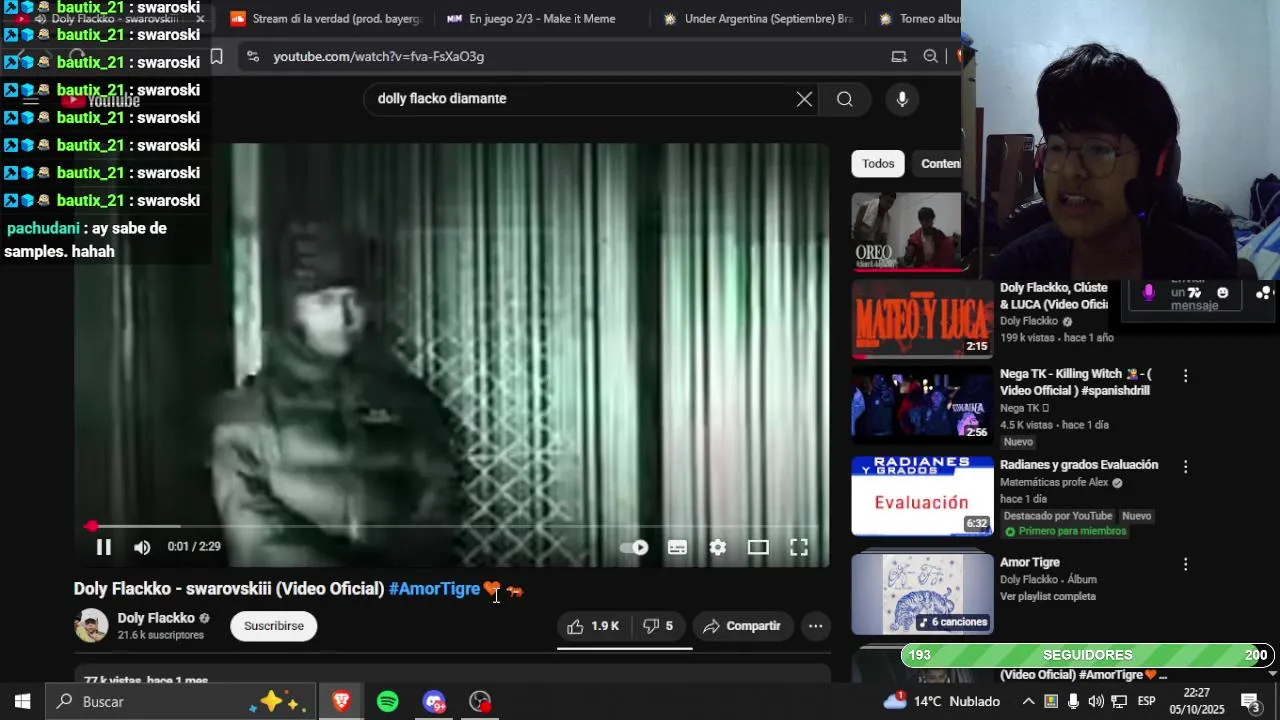
Task: Click the taskbar Buscar search box
Action: [181, 702]
